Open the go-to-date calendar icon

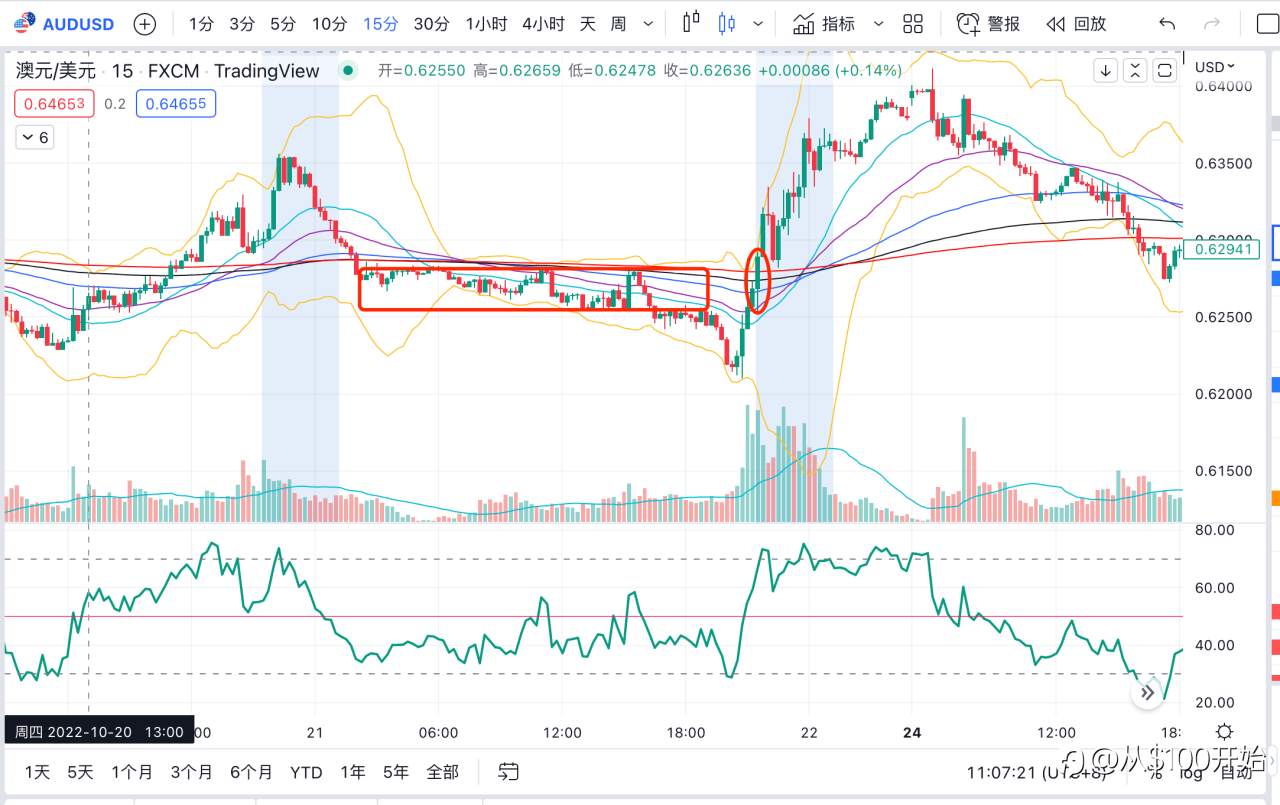tap(508, 772)
